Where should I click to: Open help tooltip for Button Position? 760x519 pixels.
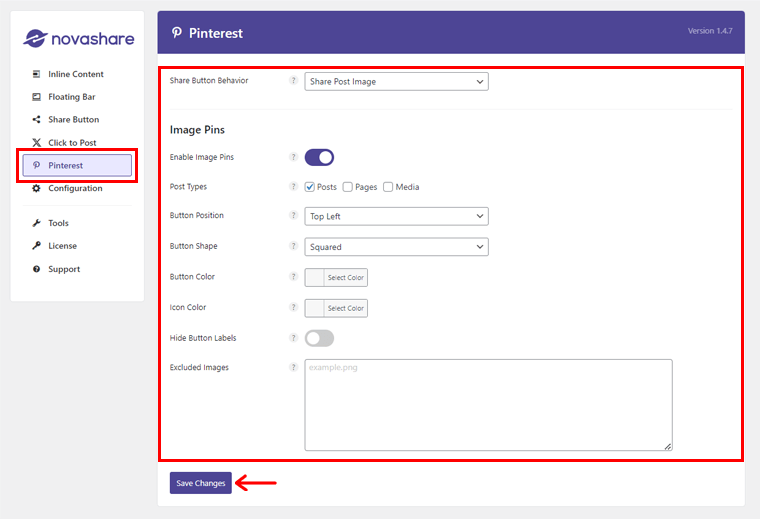pyautogui.click(x=293, y=215)
